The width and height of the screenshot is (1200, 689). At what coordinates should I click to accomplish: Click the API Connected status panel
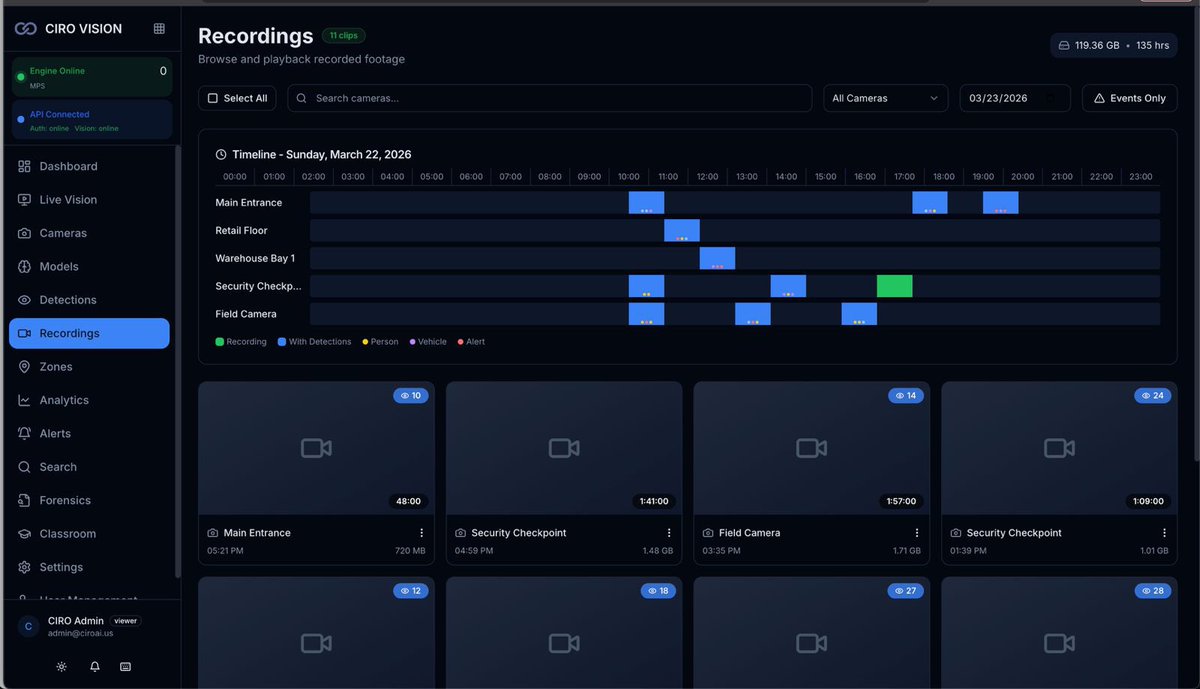tap(92, 120)
